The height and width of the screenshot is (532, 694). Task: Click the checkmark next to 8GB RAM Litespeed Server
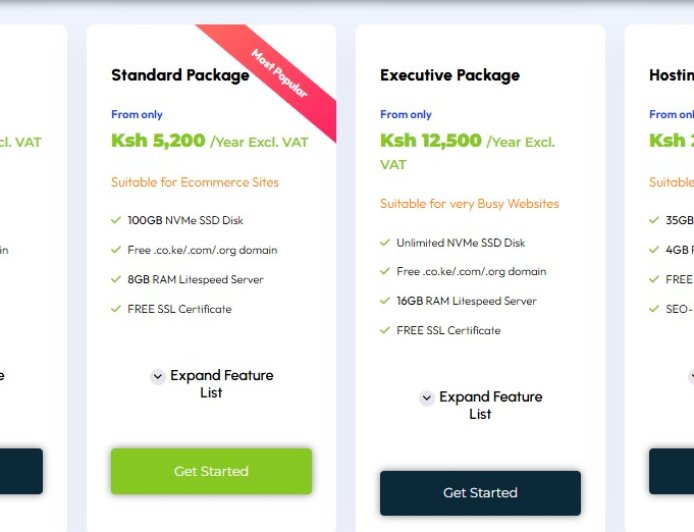pyautogui.click(x=117, y=280)
